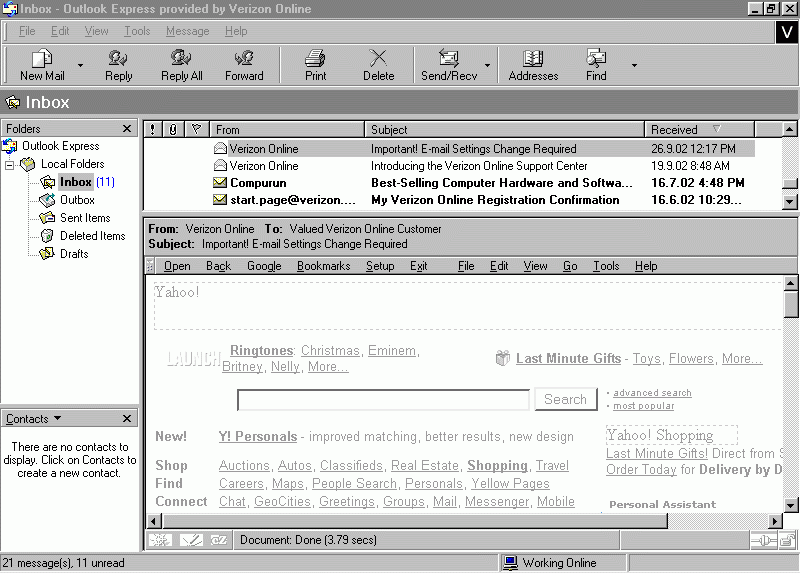Click the Reply All toolbar button
The height and width of the screenshot is (573, 800).
tap(182, 65)
